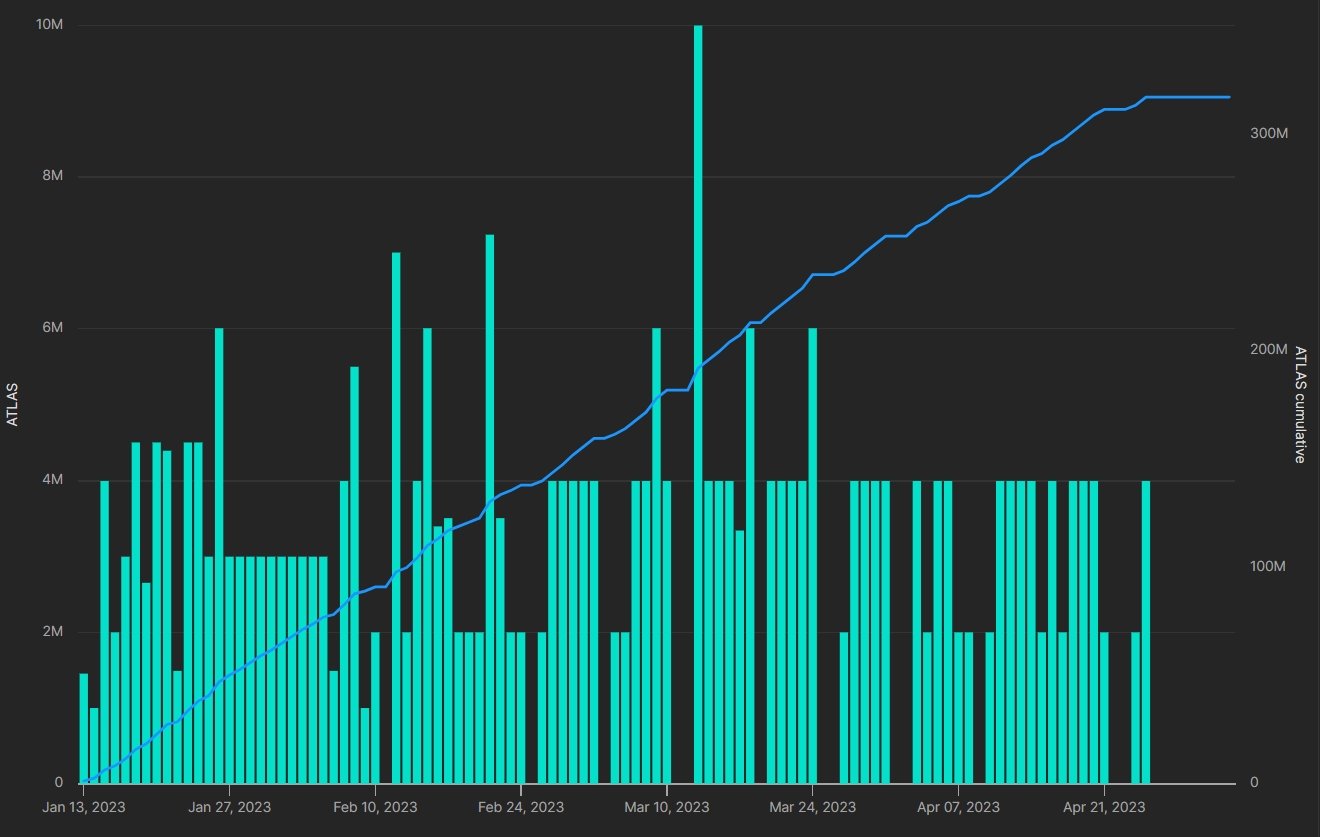
Task: Click the tallest bar before Feb 24
Action: (x=490, y=510)
